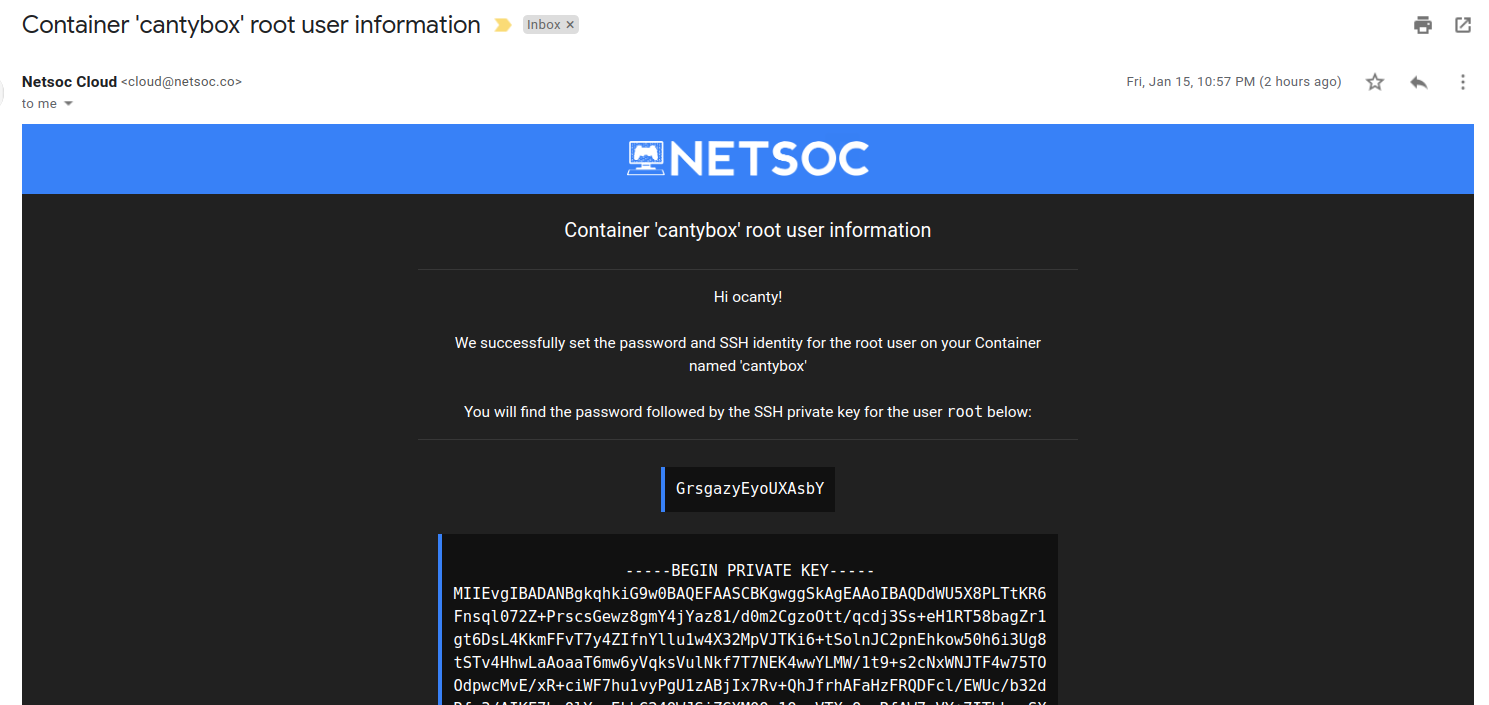The height and width of the screenshot is (705, 1489).
Task: Toggle the yellow importance marker
Action: (x=502, y=25)
